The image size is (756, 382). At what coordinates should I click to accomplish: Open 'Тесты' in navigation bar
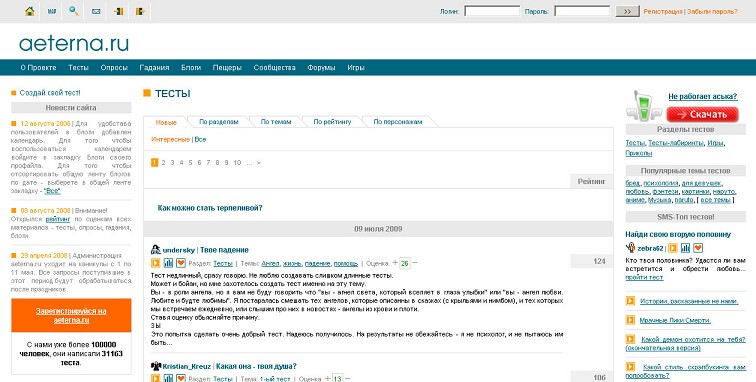coord(78,68)
